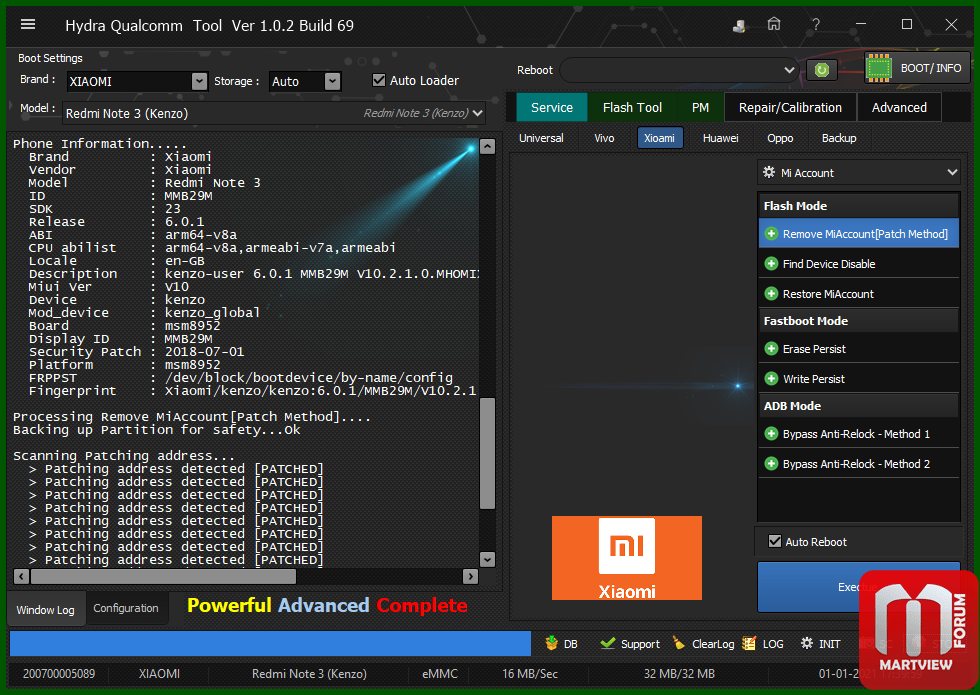Expand the Mi Account dropdown

[859, 173]
